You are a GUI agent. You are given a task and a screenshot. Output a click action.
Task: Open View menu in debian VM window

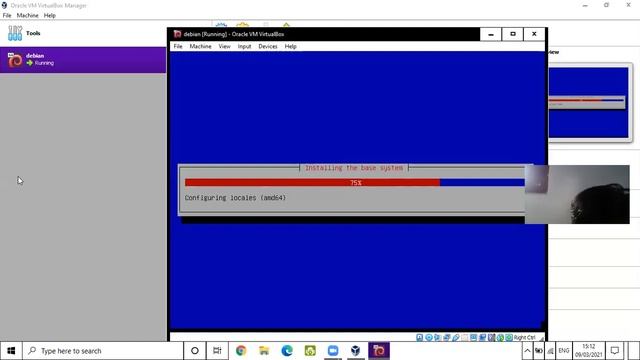224,47
